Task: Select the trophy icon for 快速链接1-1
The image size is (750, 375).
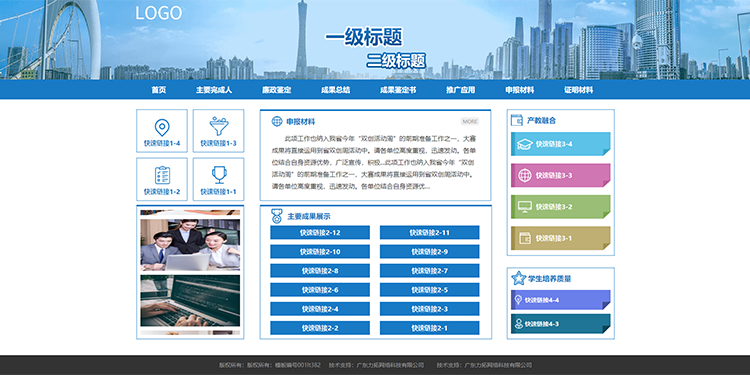Action: pyautogui.click(x=219, y=175)
